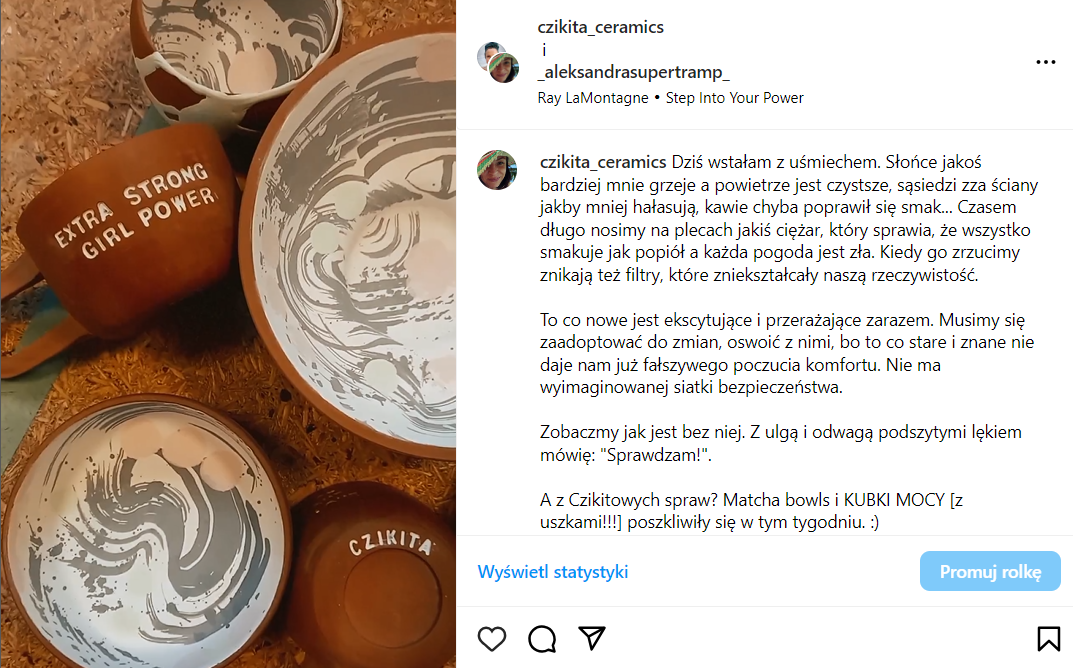Click the caption's first paragraph text
1073x668 pixels.
pyautogui.click(x=787, y=218)
